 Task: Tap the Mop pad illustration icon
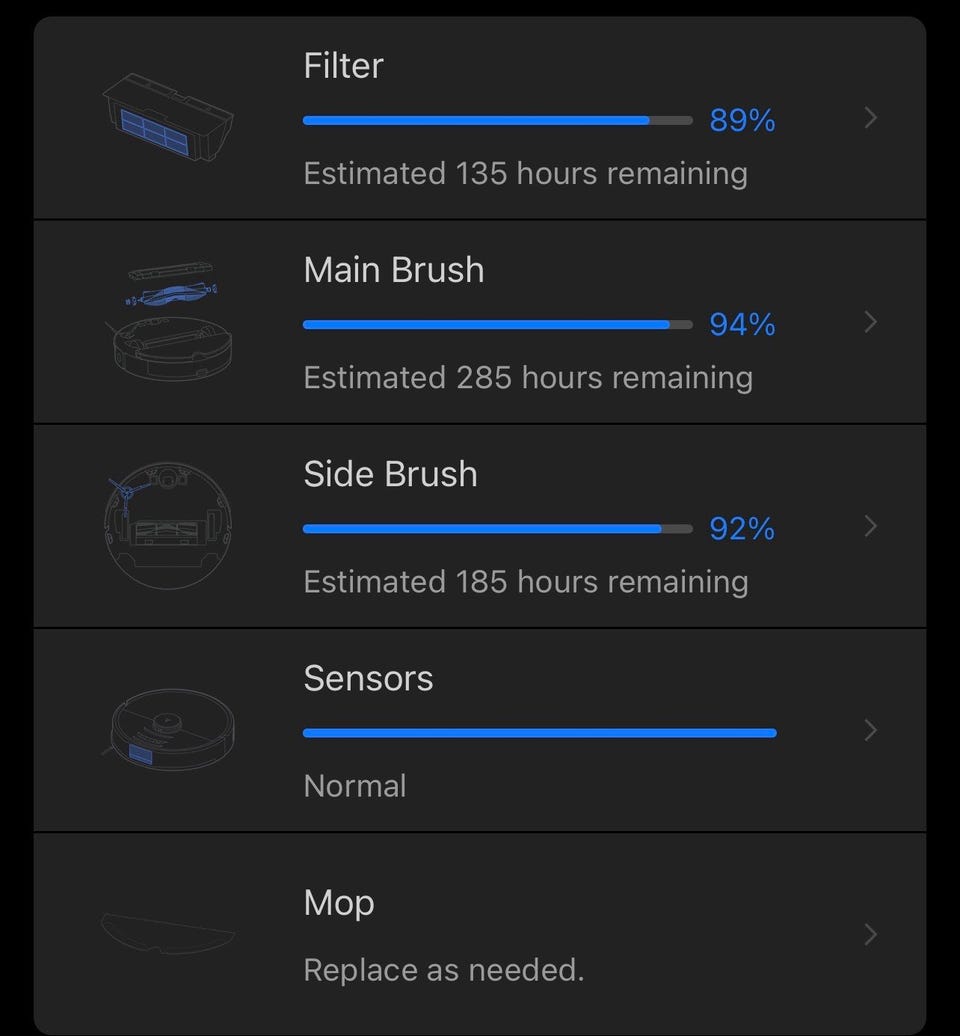tap(168, 932)
